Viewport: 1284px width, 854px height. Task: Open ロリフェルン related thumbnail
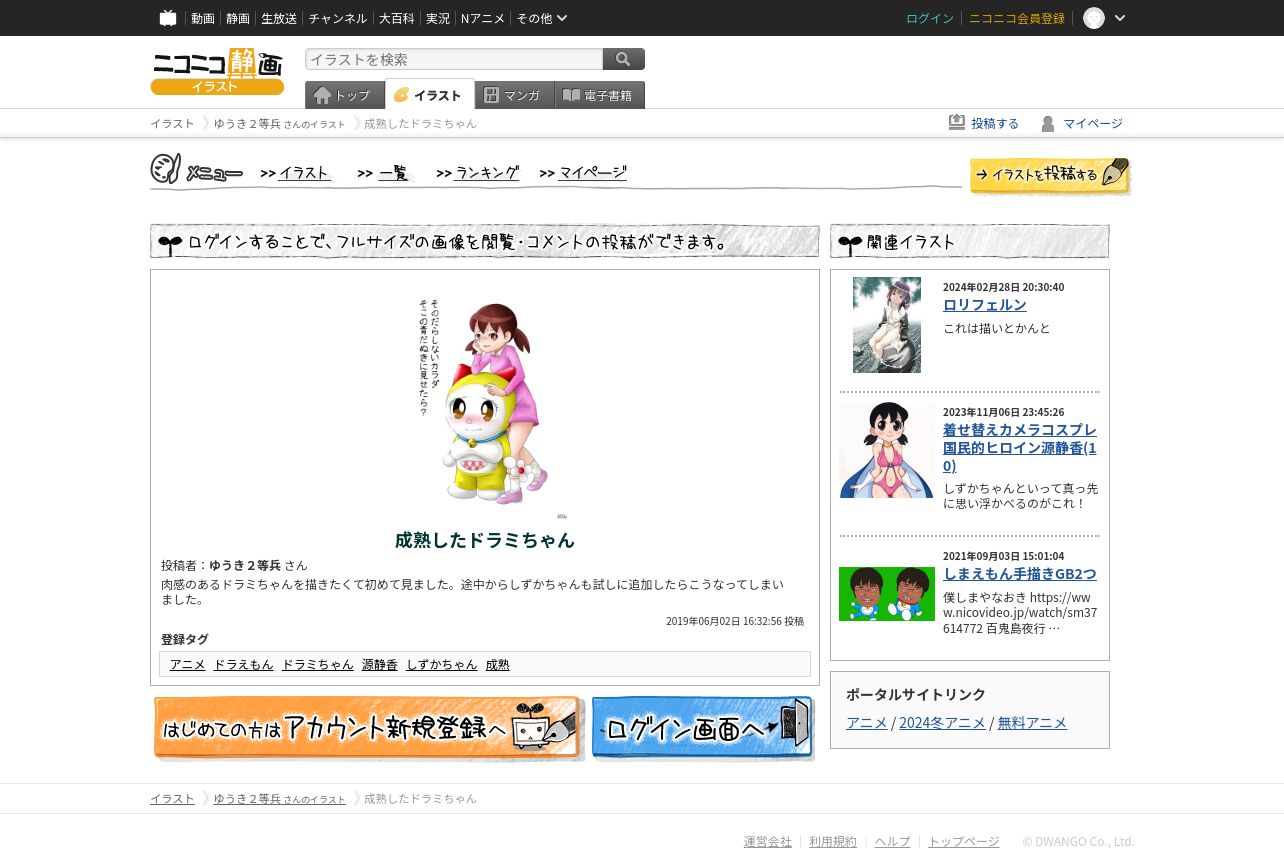click(887, 325)
